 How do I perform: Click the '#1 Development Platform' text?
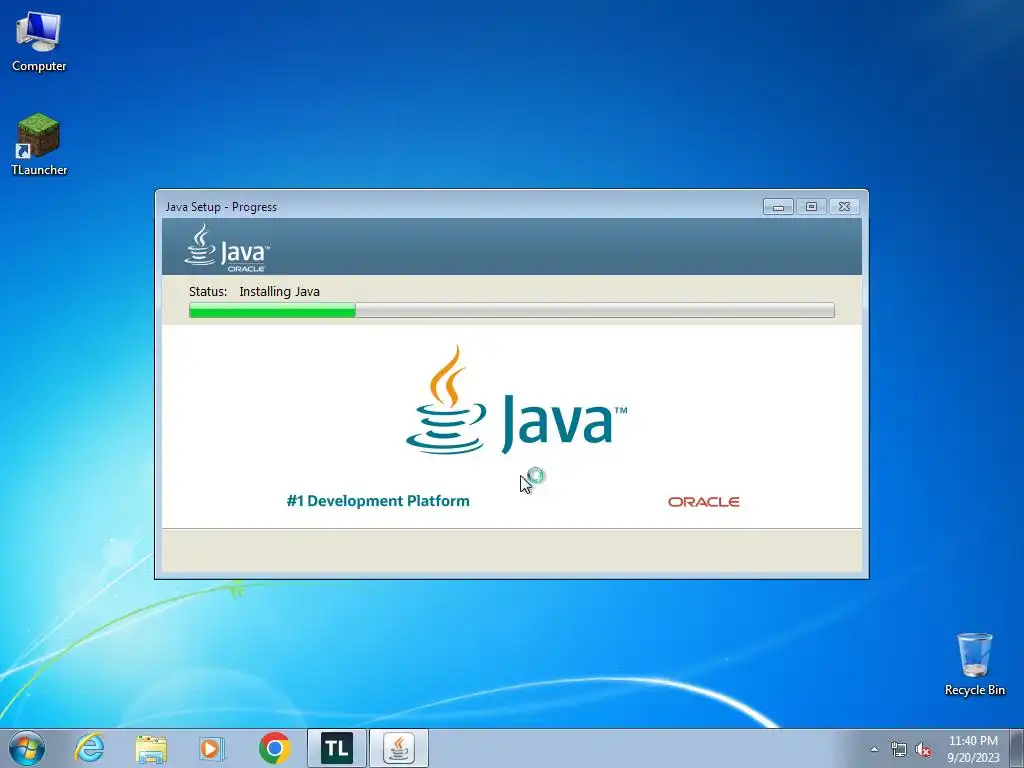tap(378, 501)
